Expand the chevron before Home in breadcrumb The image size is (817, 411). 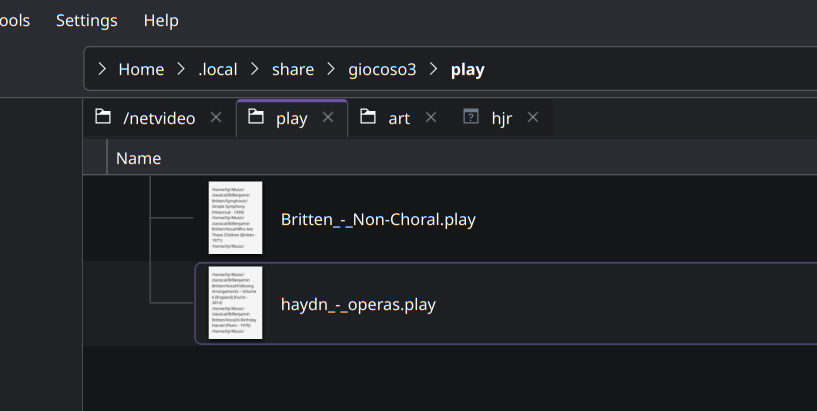[x=102, y=69]
